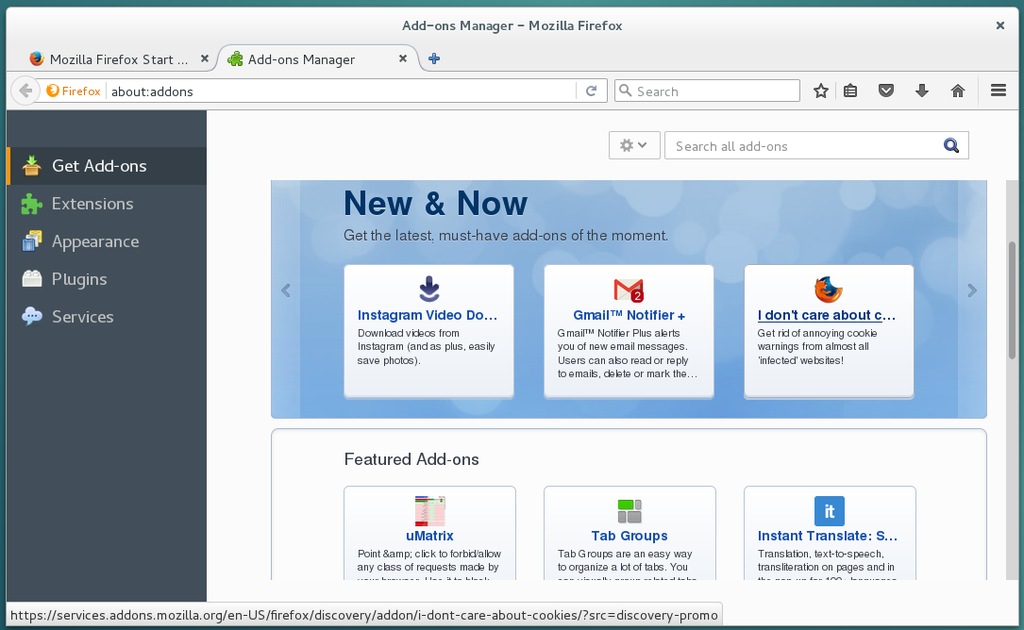Open the Firefox hamburger menu
This screenshot has height=630, width=1024.
tap(998, 91)
